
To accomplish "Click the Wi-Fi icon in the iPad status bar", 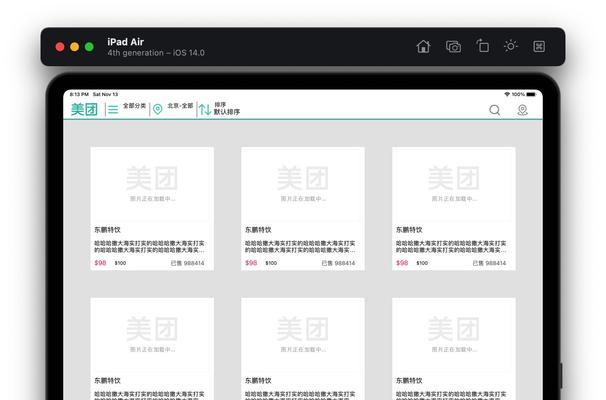I will (x=507, y=94).
